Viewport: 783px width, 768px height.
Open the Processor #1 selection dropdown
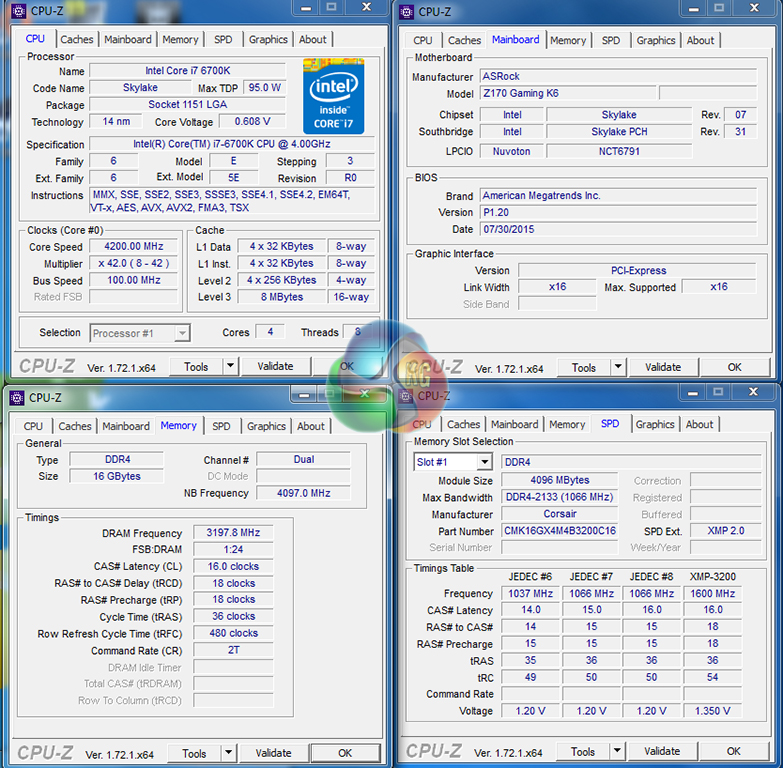pyautogui.click(x=140, y=333)
